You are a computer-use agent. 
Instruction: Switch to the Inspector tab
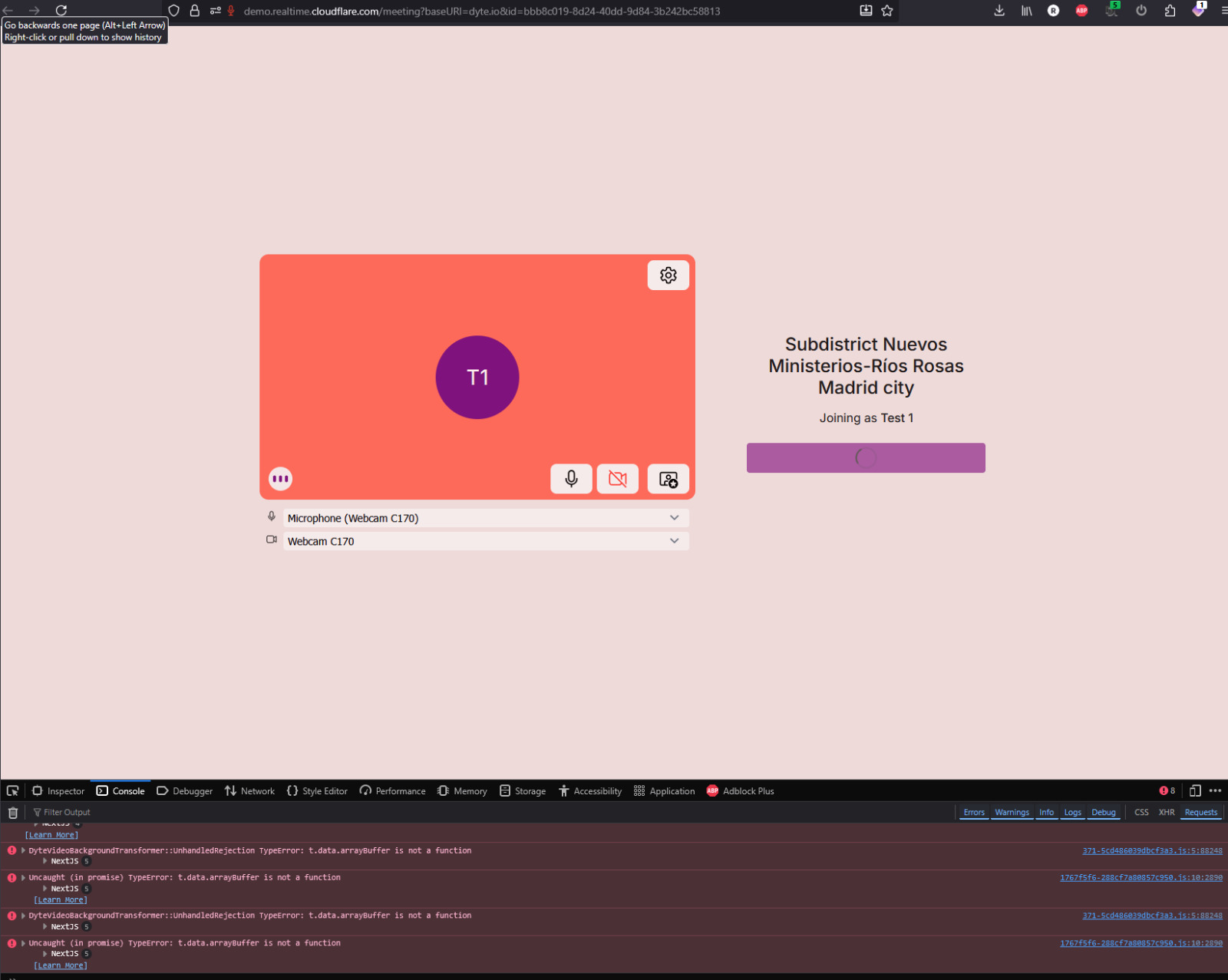pyautogui.click(x=58, y=791)
